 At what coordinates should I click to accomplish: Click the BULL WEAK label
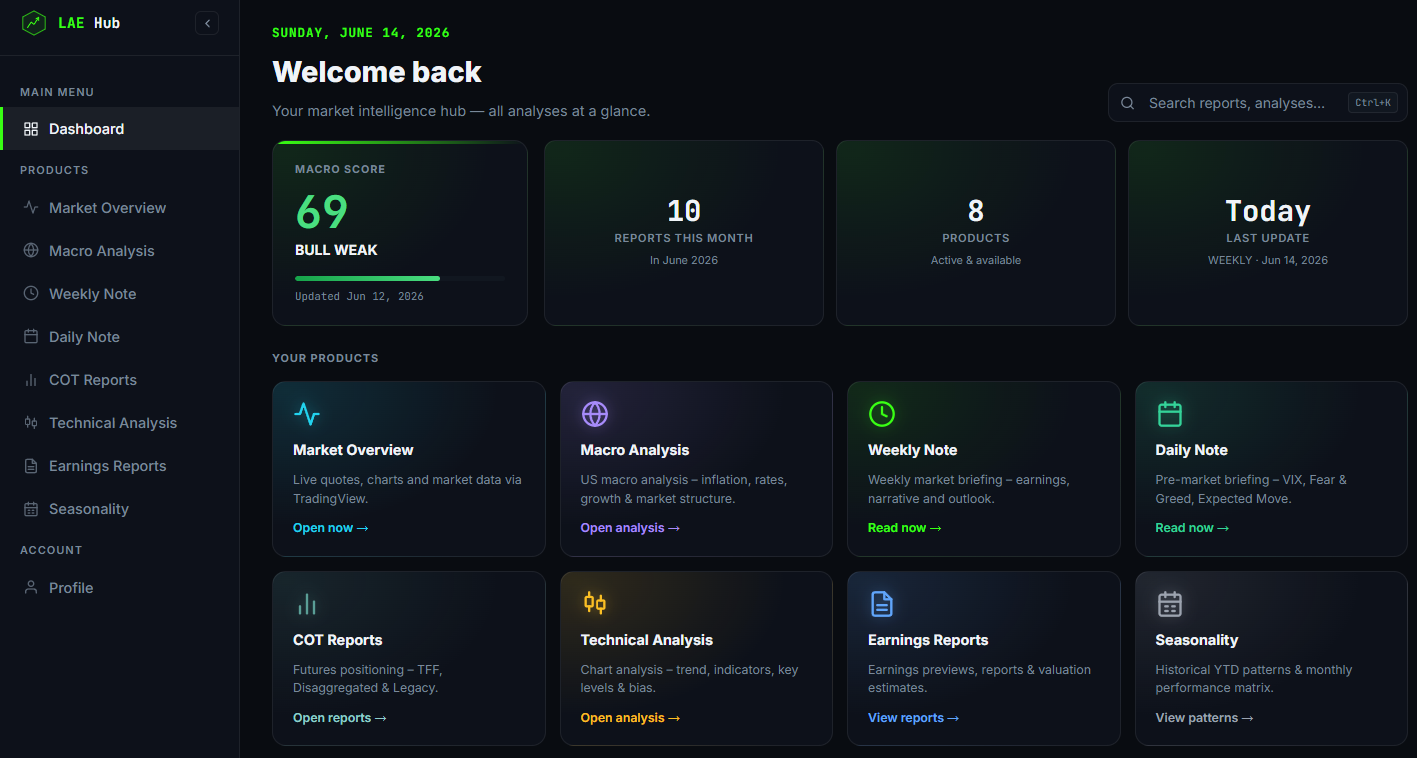tap(336, 250)
